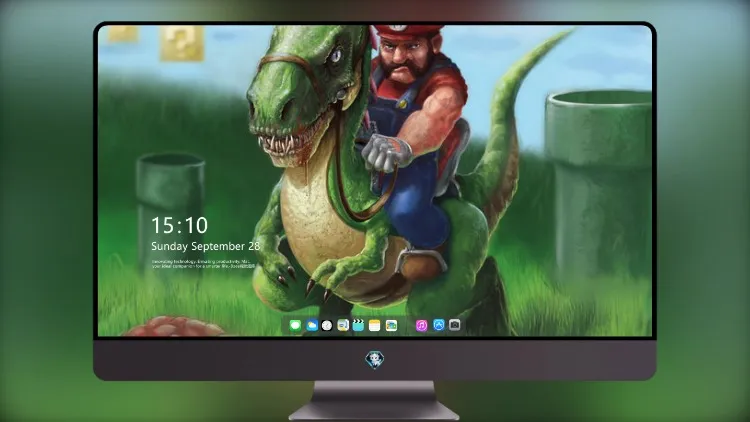Open the yellow Notes app in the dock
The image size is (750, 422).
coord(375,325)
